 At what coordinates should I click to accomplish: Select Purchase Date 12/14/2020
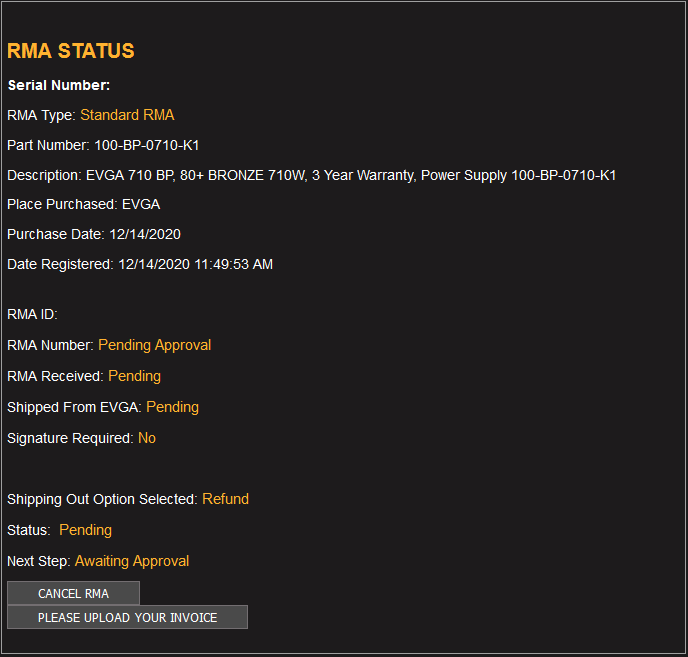[x=94, y=234]
